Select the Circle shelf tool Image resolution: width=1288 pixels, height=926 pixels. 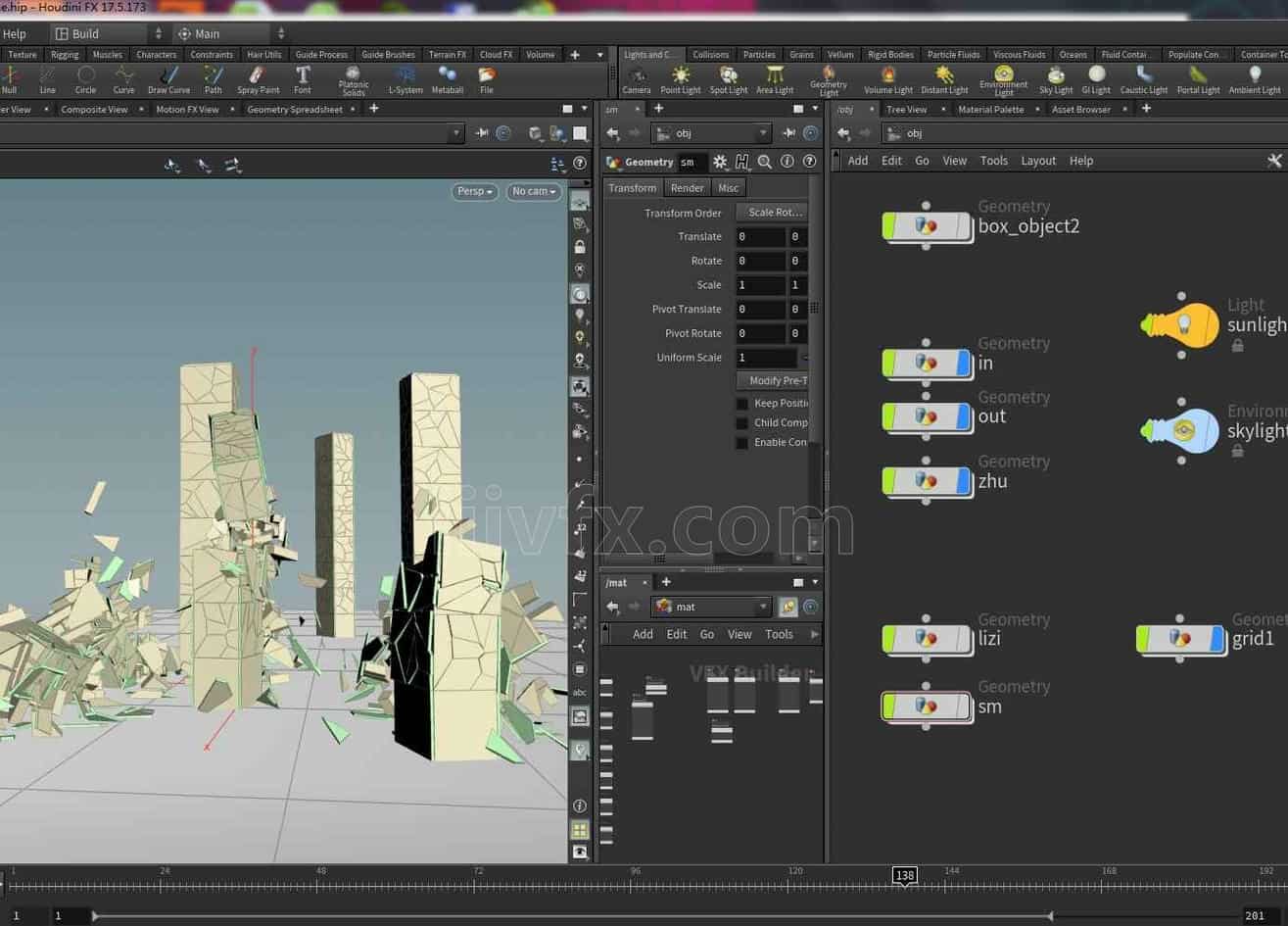pyautogui.click(x=86, y=80)
